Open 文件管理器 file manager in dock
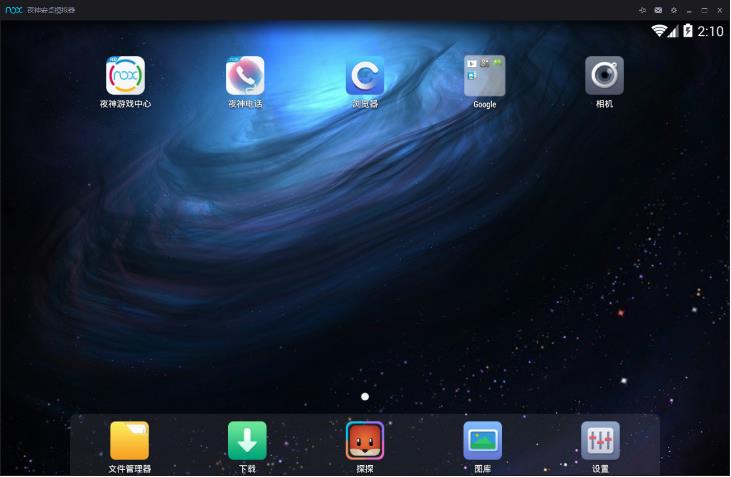Viewport: 731px width, 477px height. point(129,441)
